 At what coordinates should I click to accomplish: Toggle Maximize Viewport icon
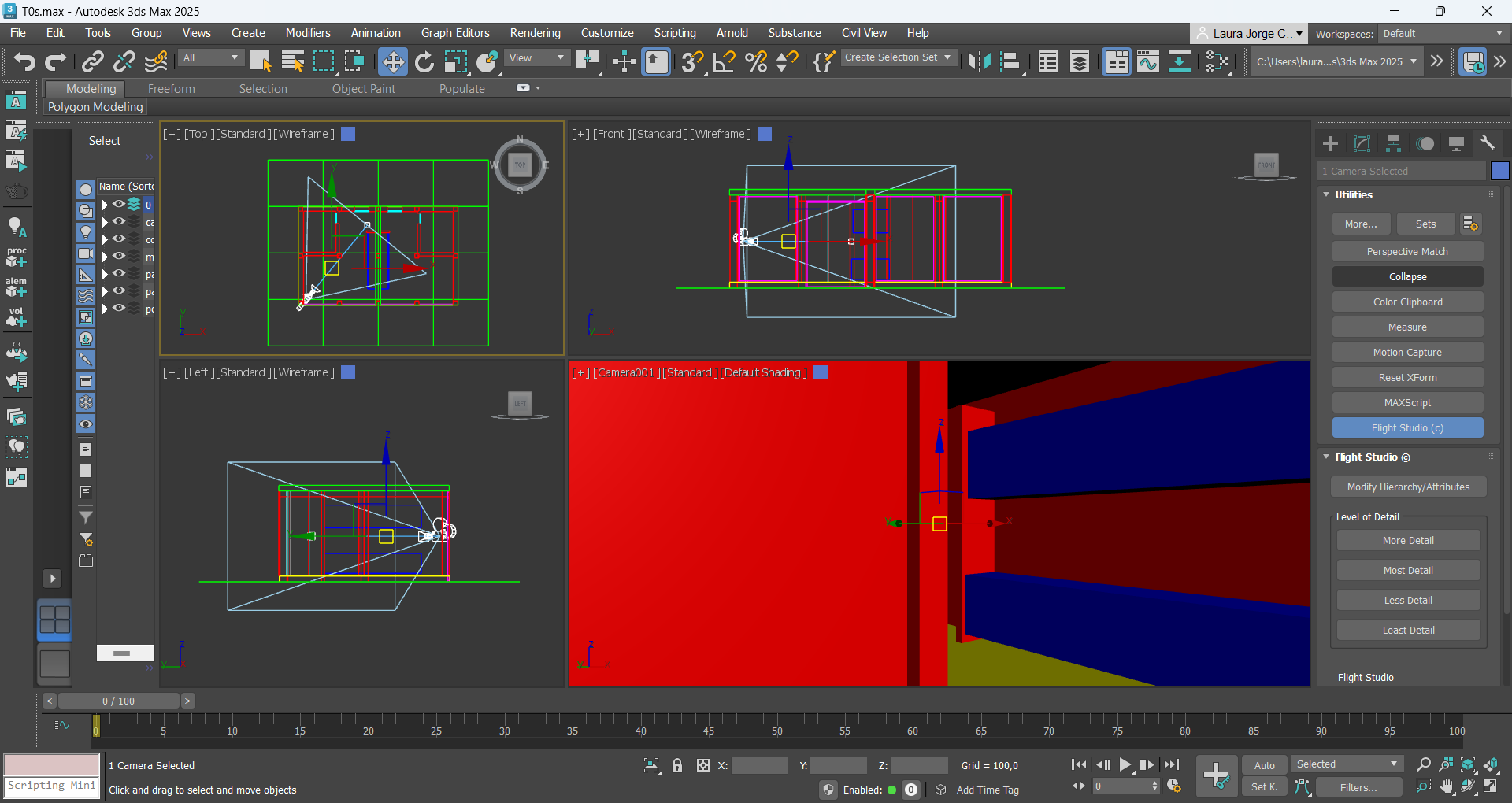coord(1492,786)
